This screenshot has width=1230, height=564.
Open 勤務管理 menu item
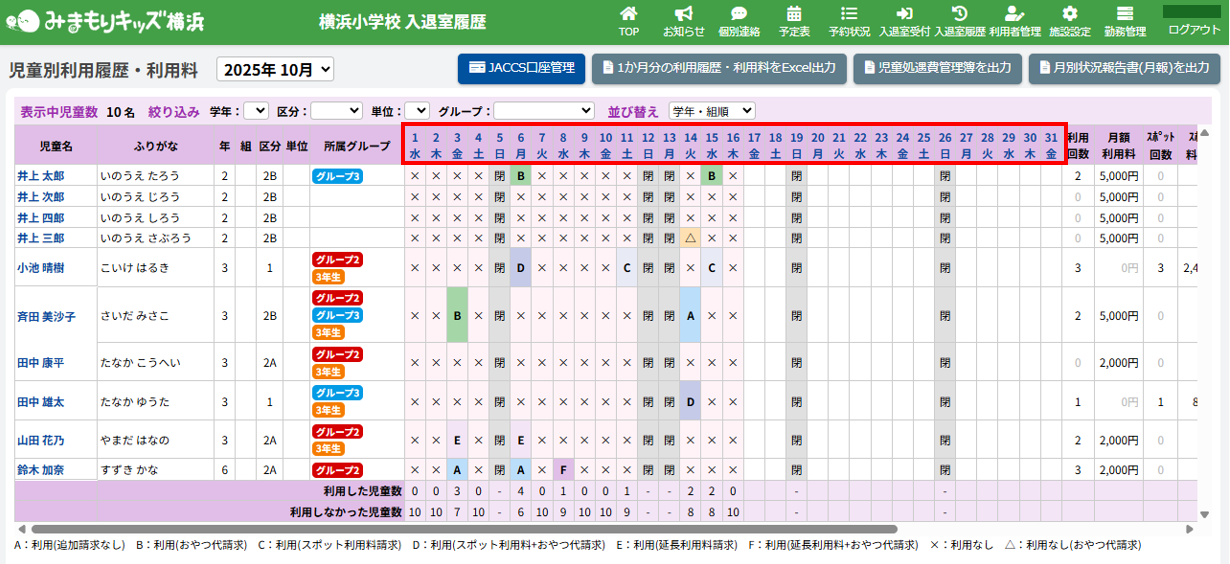pyautogui.click(x=1125, y=20)
